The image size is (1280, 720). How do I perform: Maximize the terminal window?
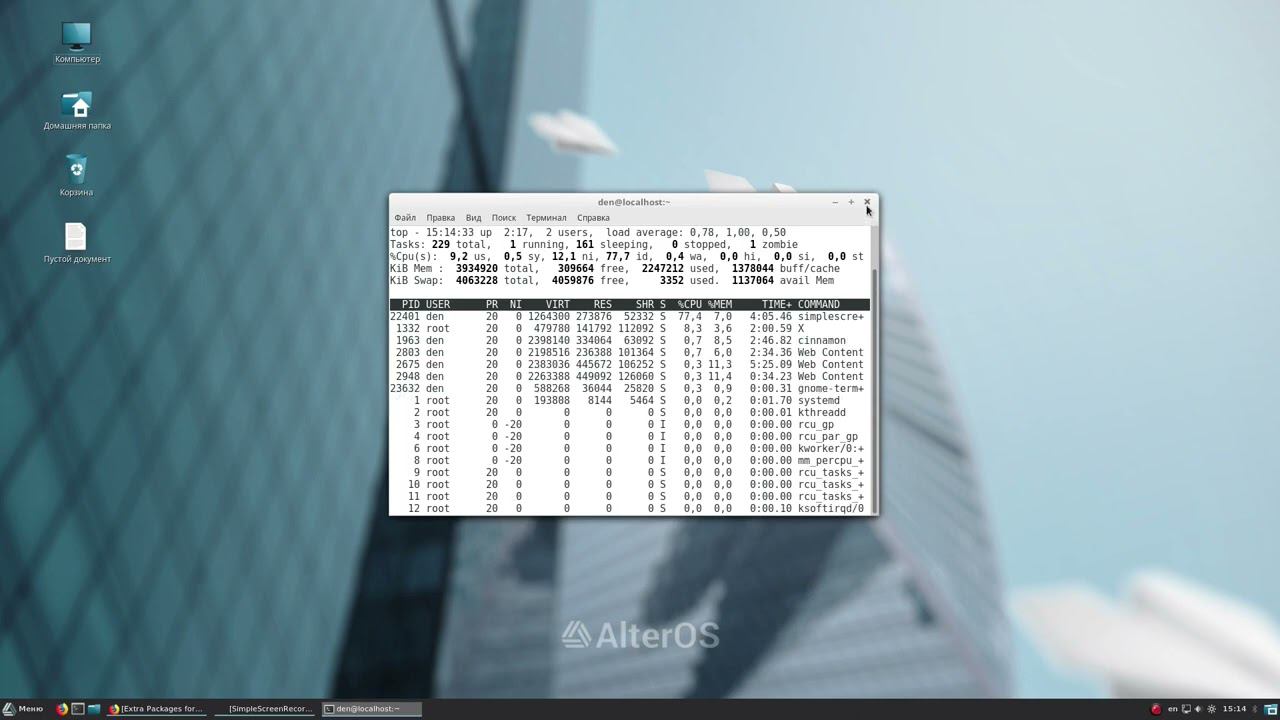pyautogui.click(x=851, y=202)
